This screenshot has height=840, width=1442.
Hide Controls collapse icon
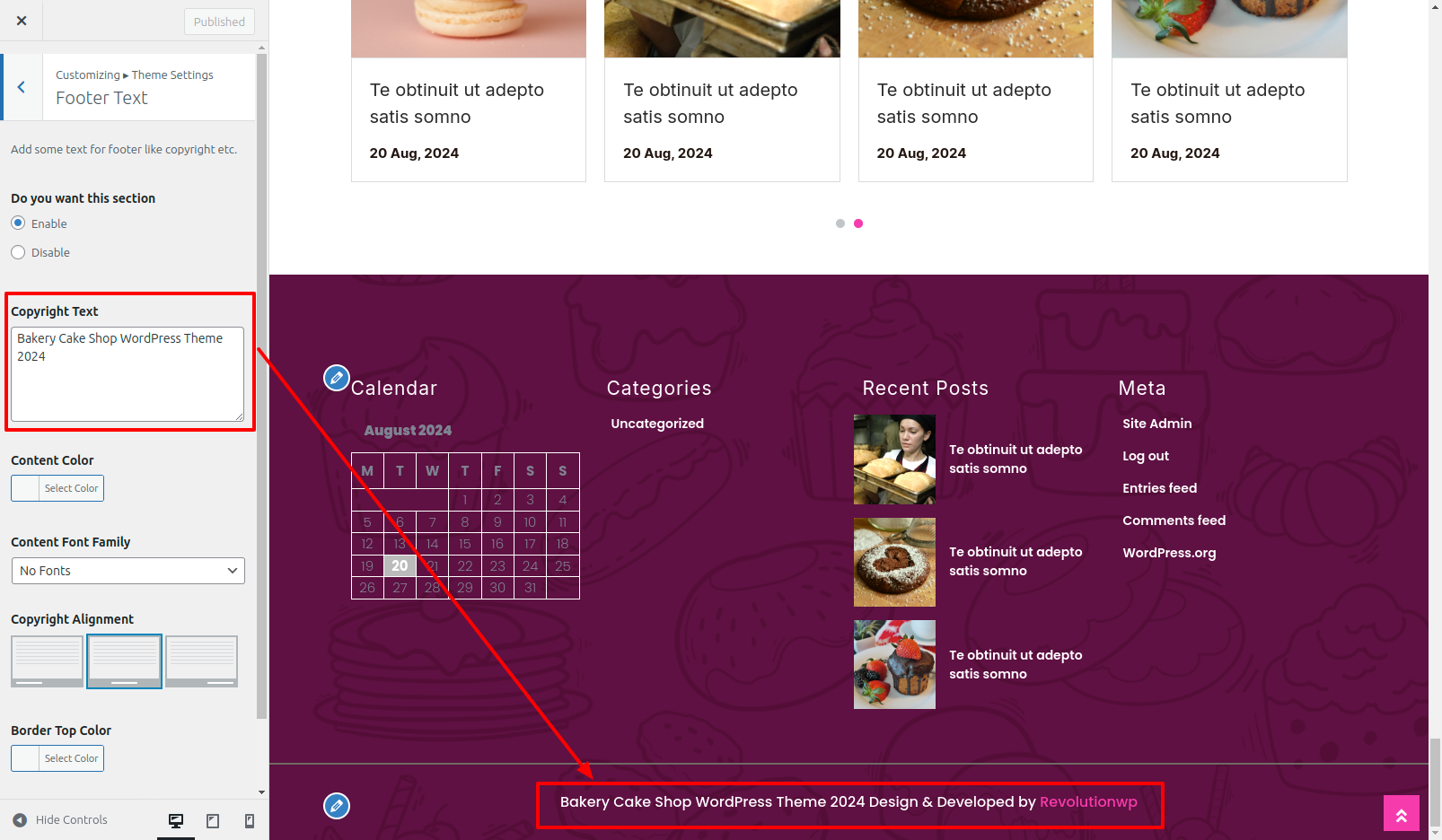coord(20,819)
